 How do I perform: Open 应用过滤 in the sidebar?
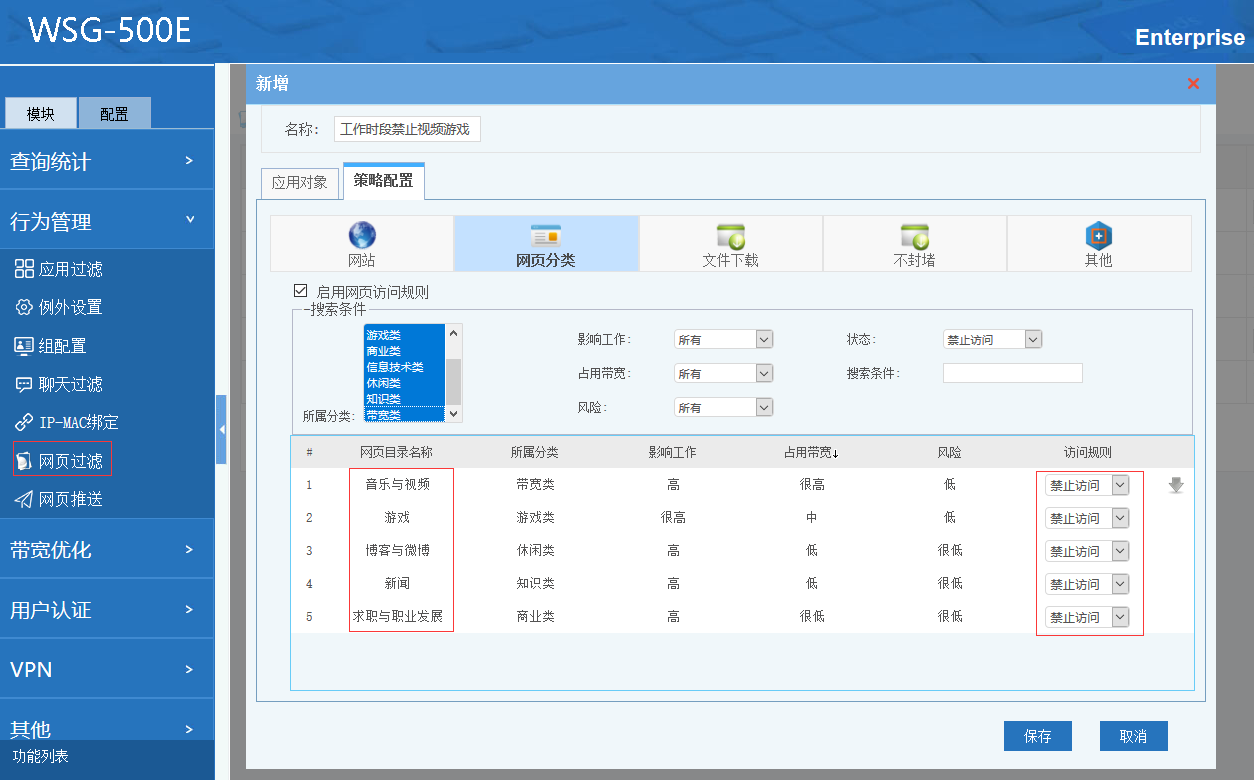coord(70,269)
